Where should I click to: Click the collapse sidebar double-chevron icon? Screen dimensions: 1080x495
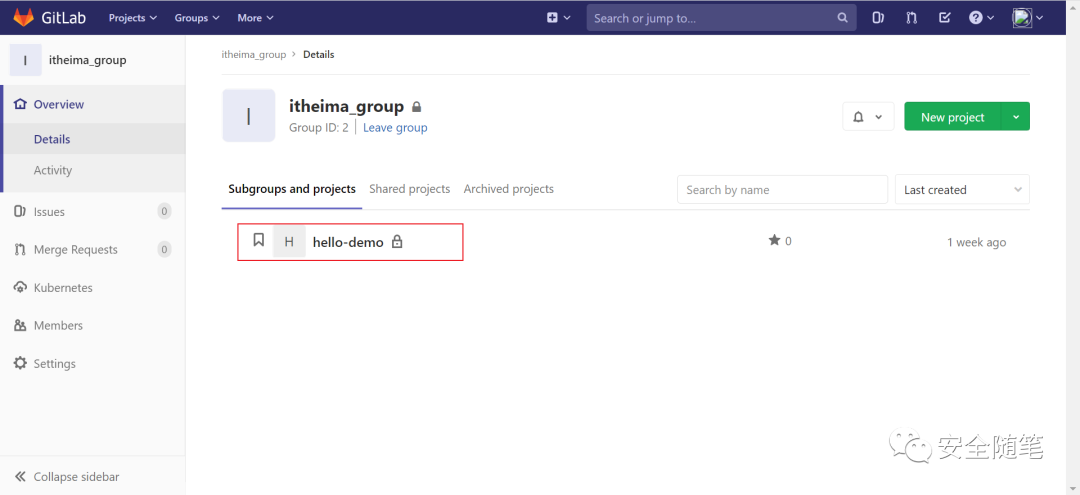pyautogui.click(x=20, y=476)
